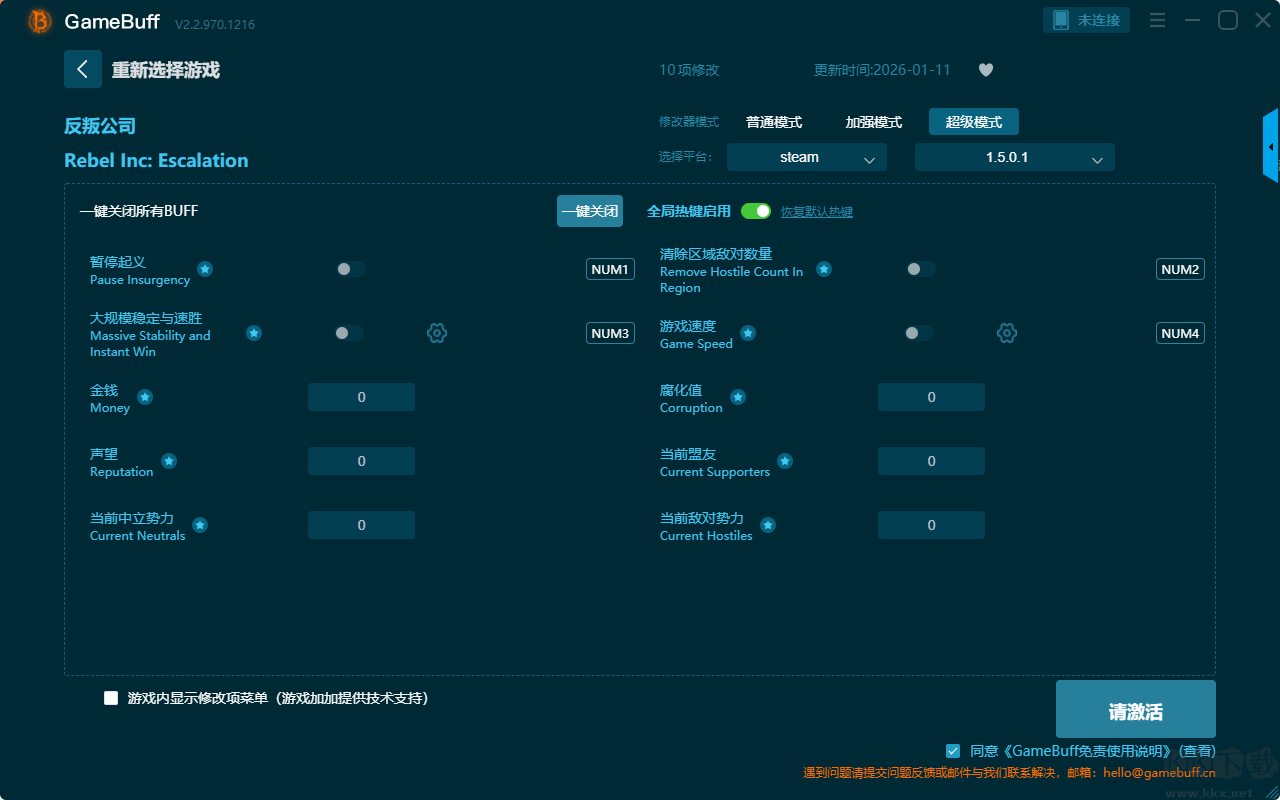Viewport: 1280px width, 800px height.
Task: Toggle the Game Speed switch
Action: (x=919, y=333)
